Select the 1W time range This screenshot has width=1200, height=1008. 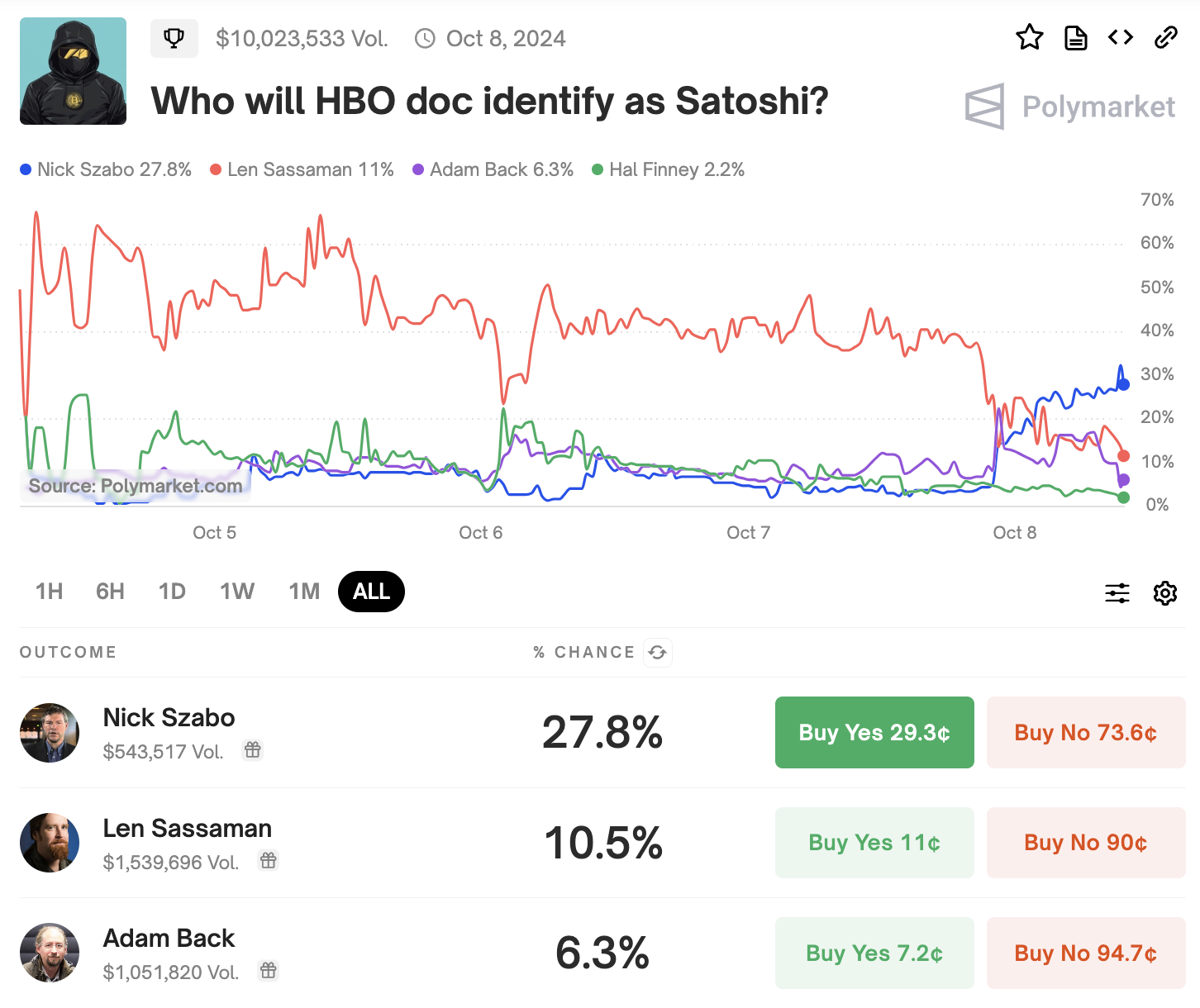point(237,592)
